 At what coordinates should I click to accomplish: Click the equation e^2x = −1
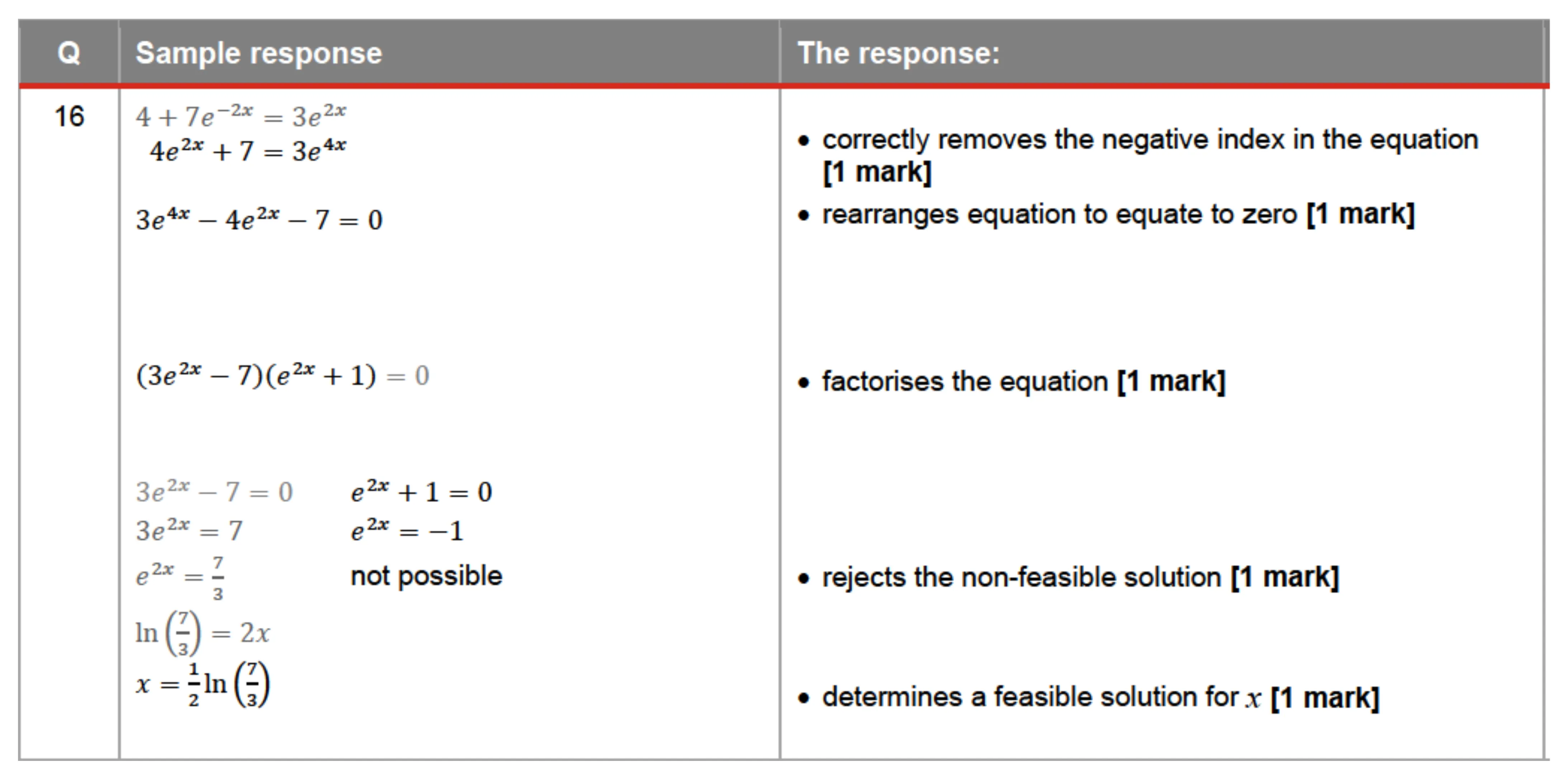(407, 530)
